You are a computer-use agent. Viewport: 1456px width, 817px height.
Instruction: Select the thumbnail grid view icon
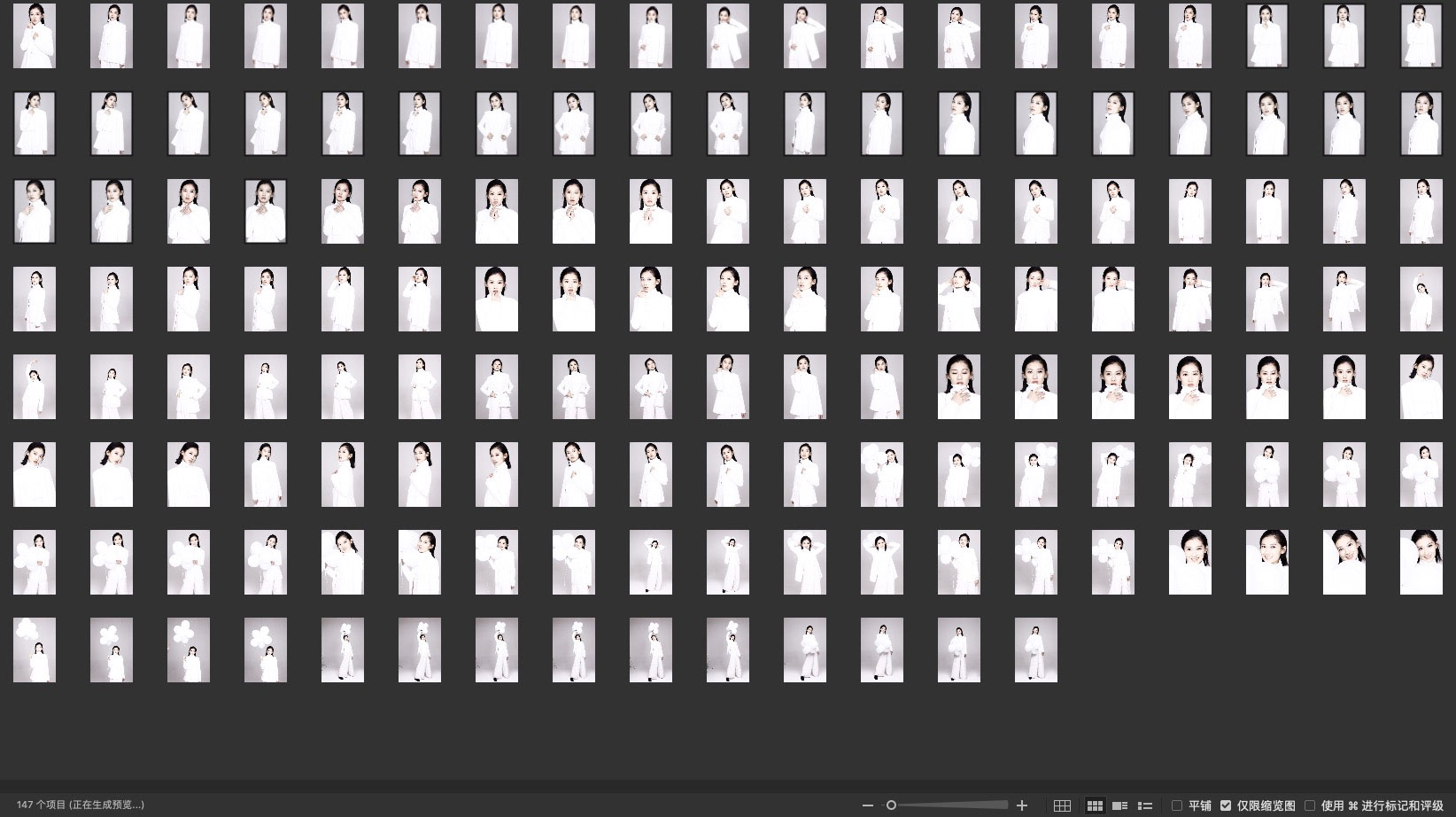point(1095,805)
